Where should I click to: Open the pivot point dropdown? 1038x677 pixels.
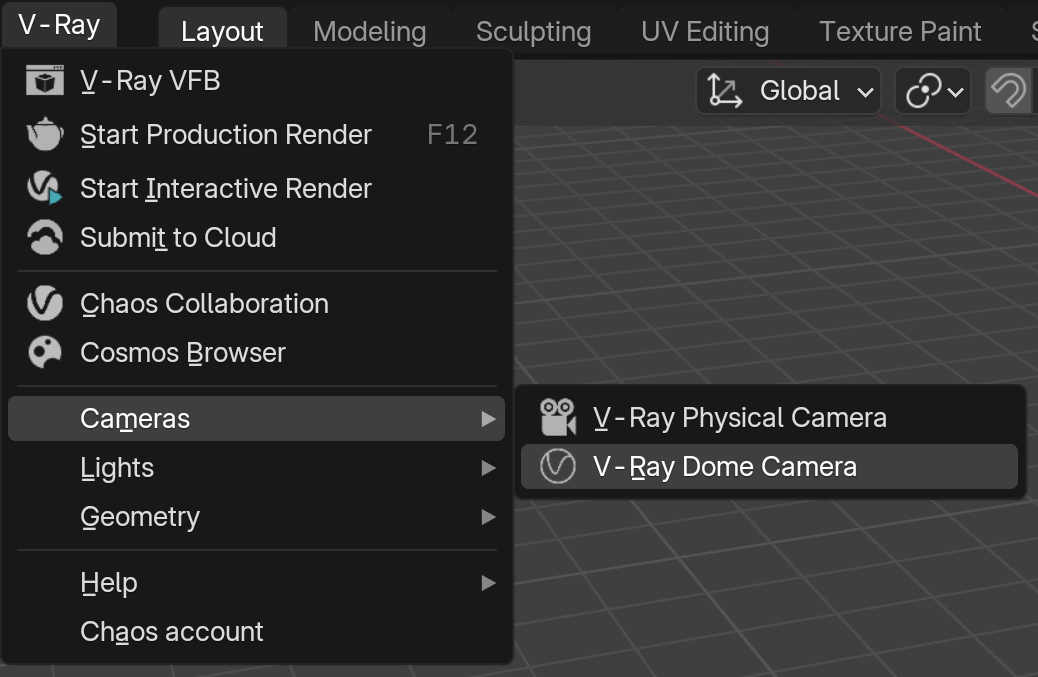(x=933, y=91)
